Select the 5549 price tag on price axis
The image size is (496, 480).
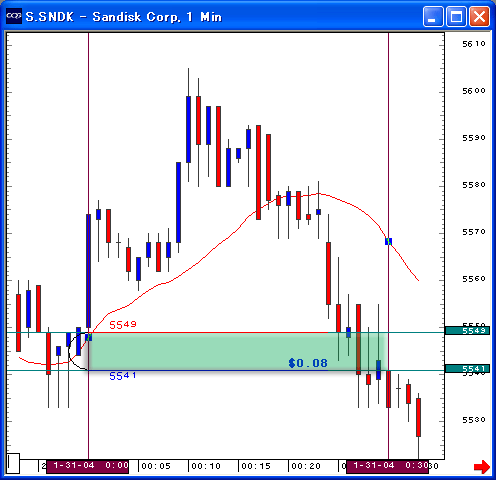[x=467, y=330]
